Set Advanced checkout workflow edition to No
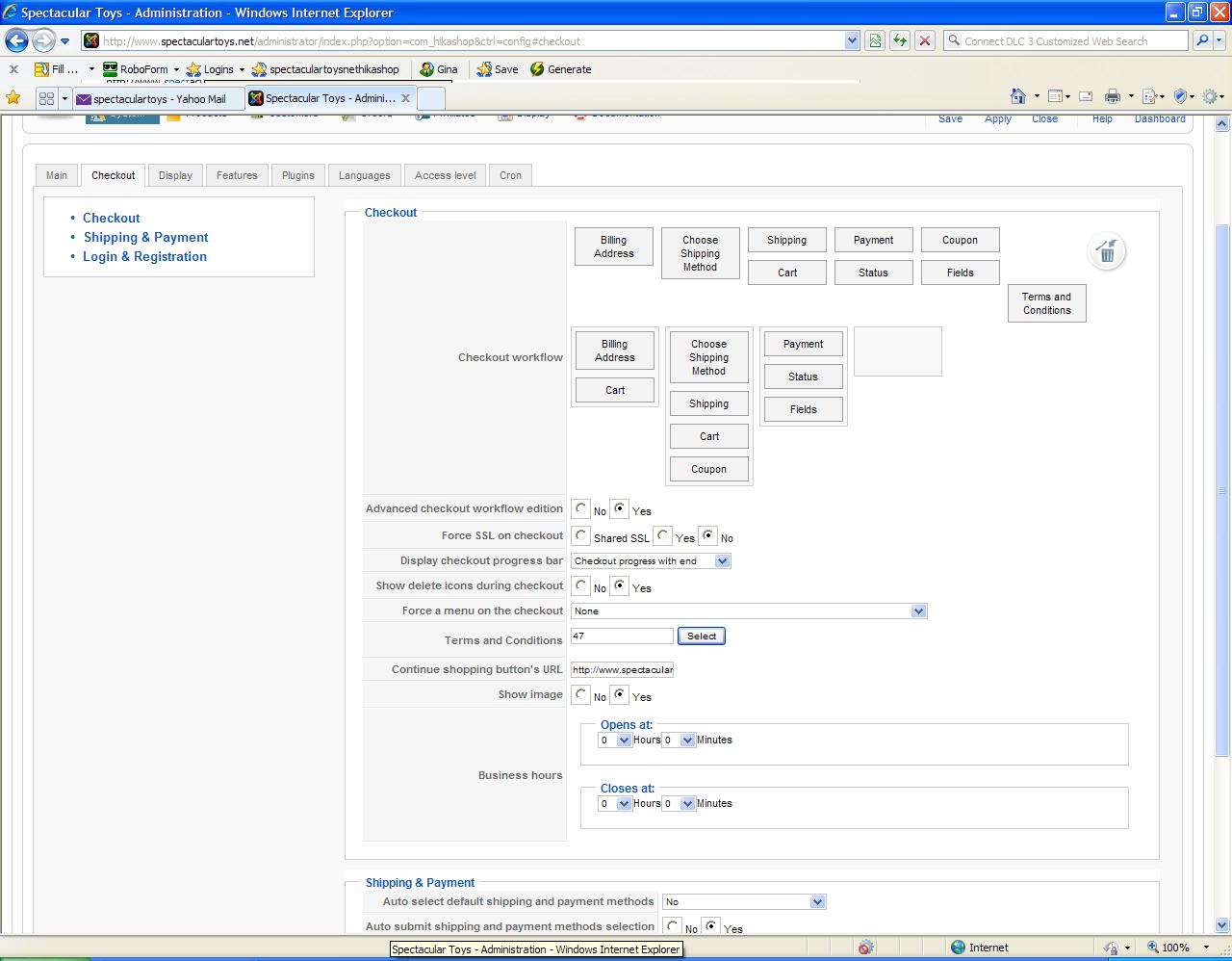 (580, 508)
